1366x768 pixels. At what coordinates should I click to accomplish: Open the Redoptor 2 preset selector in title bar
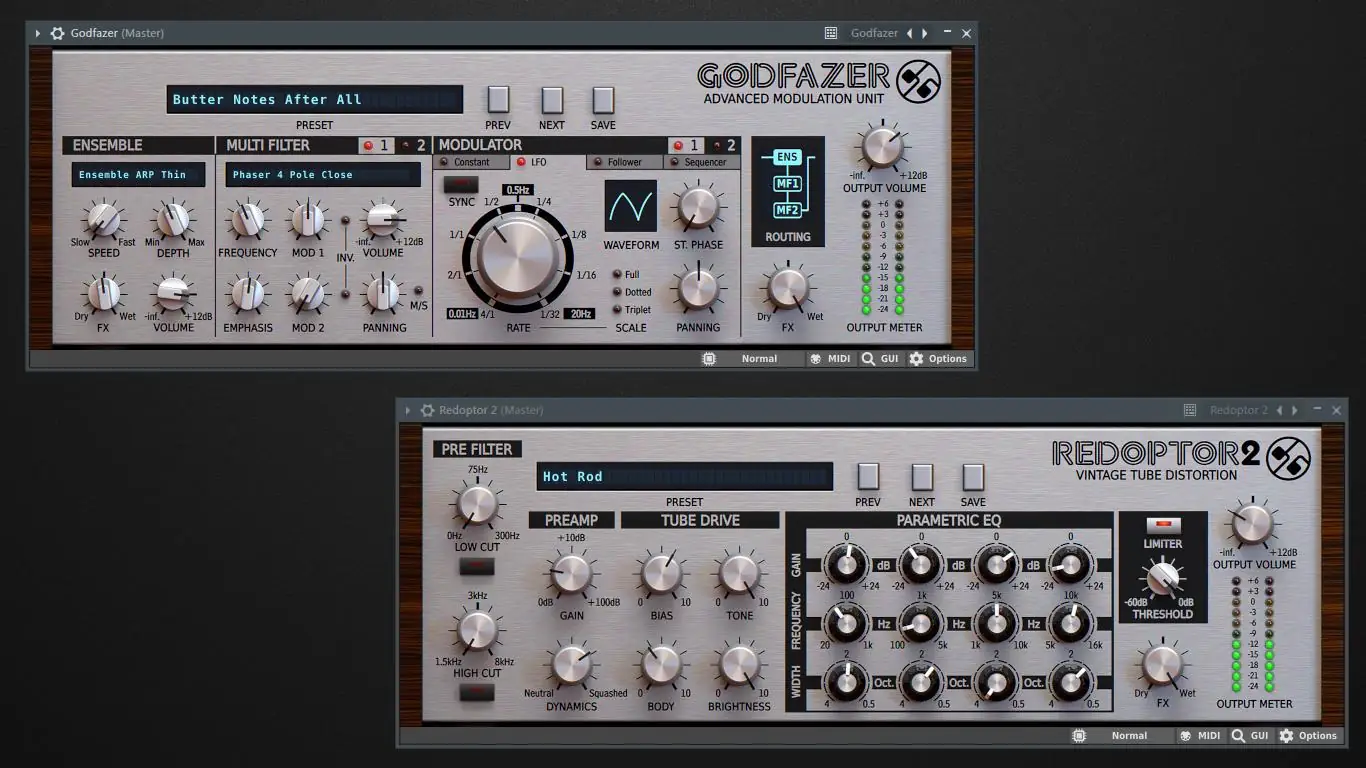1239,410
